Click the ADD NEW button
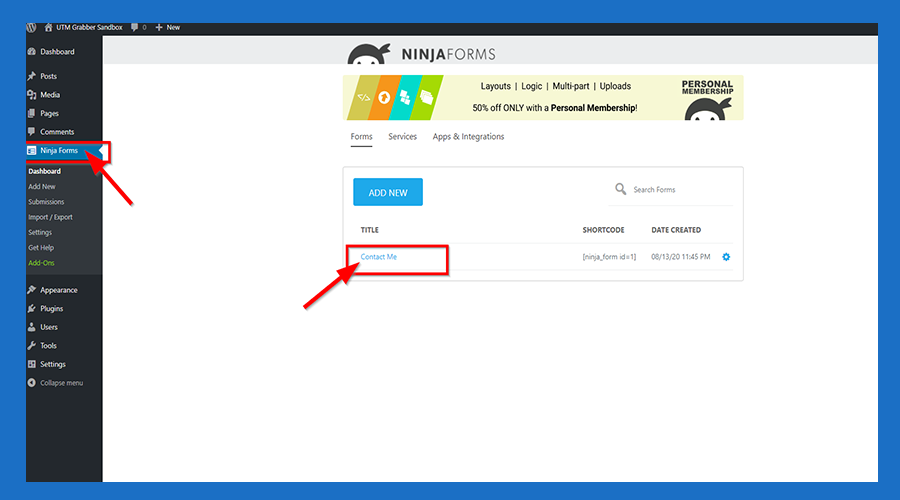Image resolution: width=900 pixels, height=500 pixels. (x=388, y=192)
